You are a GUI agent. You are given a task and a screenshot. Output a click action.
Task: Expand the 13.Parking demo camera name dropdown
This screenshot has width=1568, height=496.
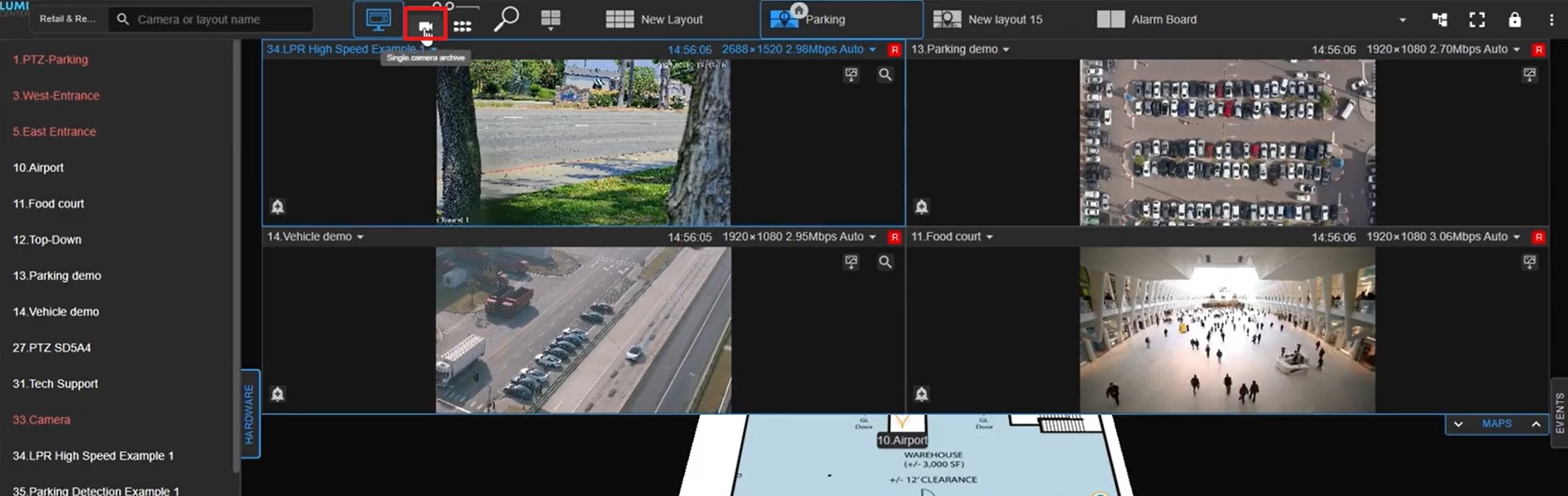click(x=1006, y=50)
